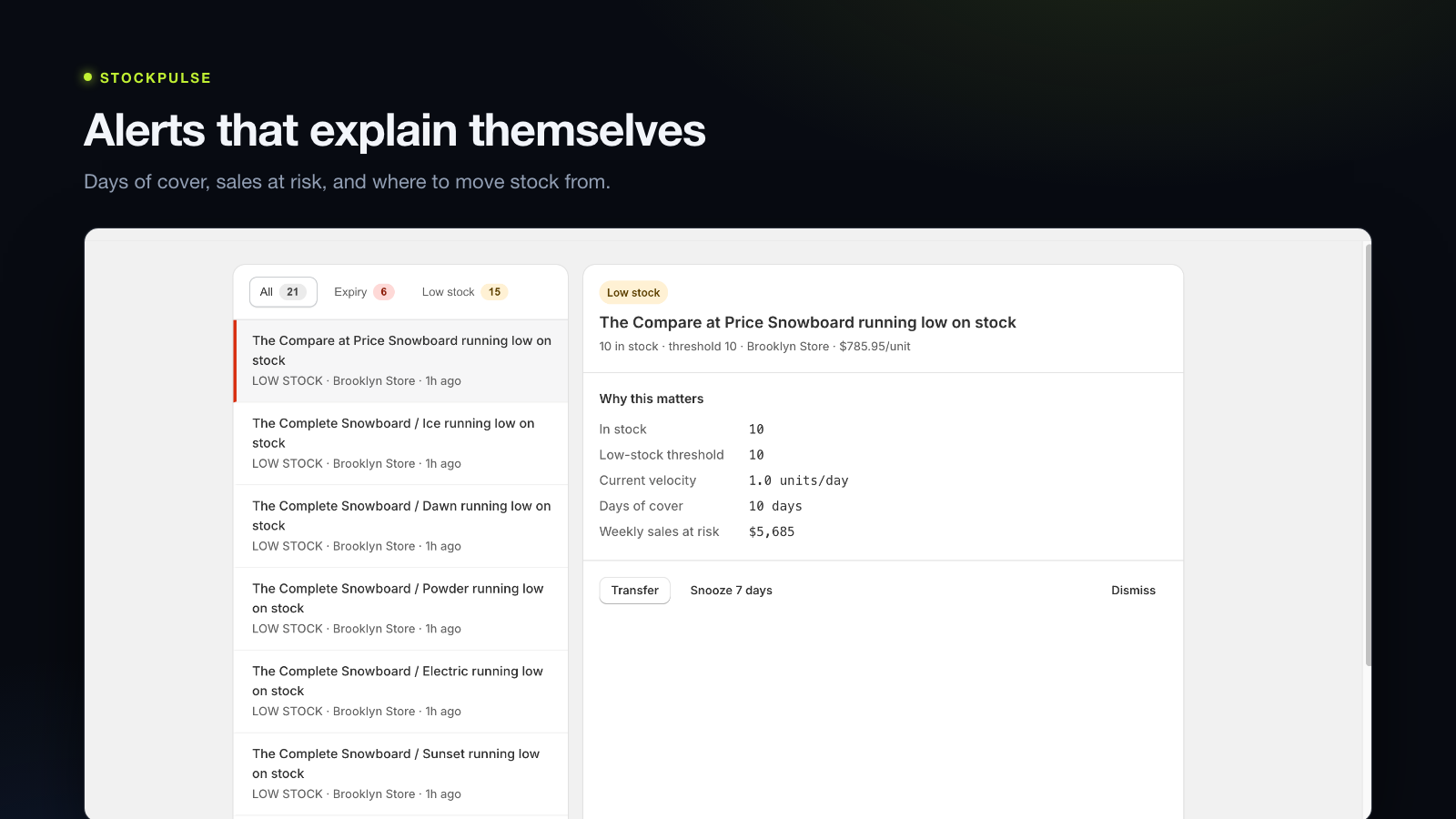Screen dimensions: 1456x819
Task: Select the All alerts tab
Action: click(x=283, y=292)
